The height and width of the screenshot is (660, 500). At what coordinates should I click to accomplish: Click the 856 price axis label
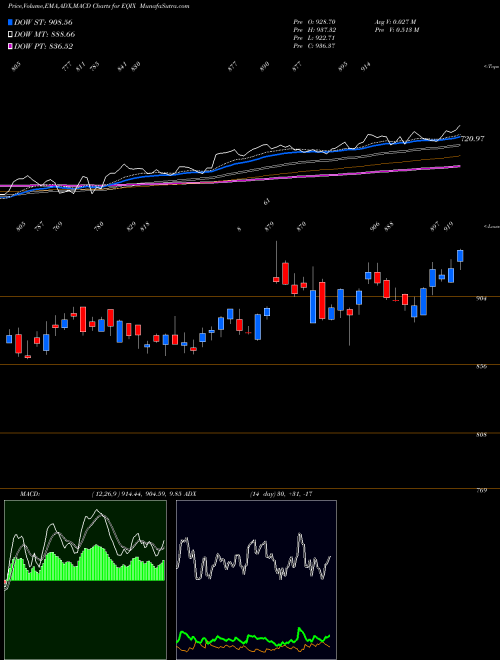coord(482,367)
